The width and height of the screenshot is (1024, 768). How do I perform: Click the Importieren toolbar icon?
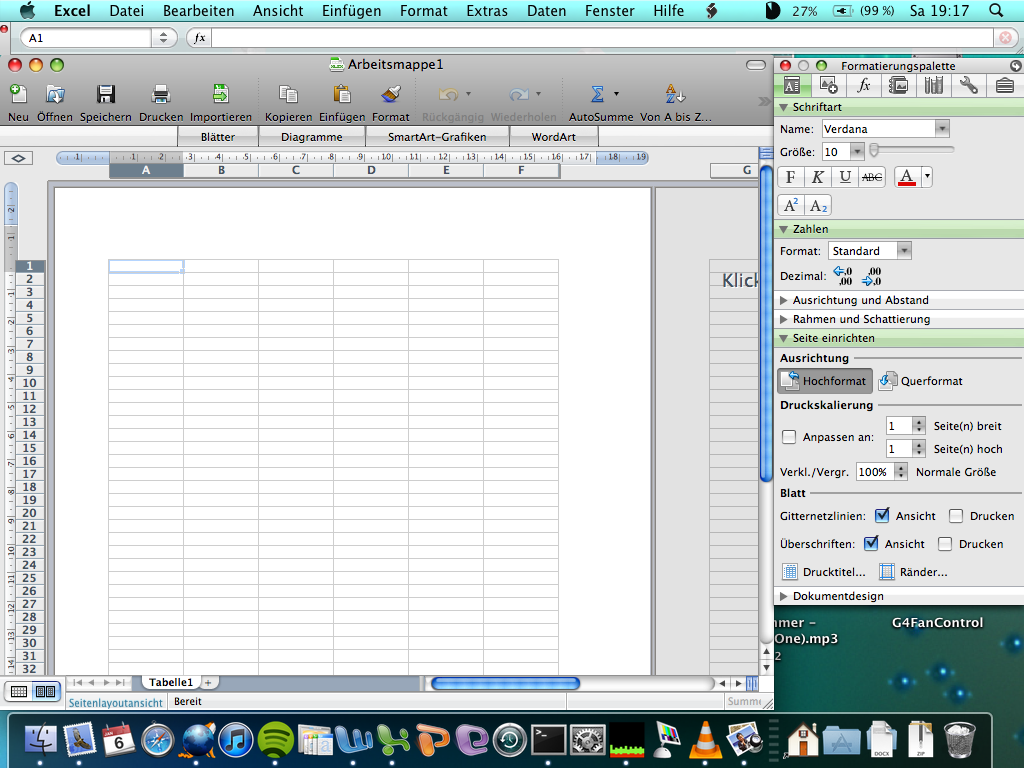(x=221, y=95)
